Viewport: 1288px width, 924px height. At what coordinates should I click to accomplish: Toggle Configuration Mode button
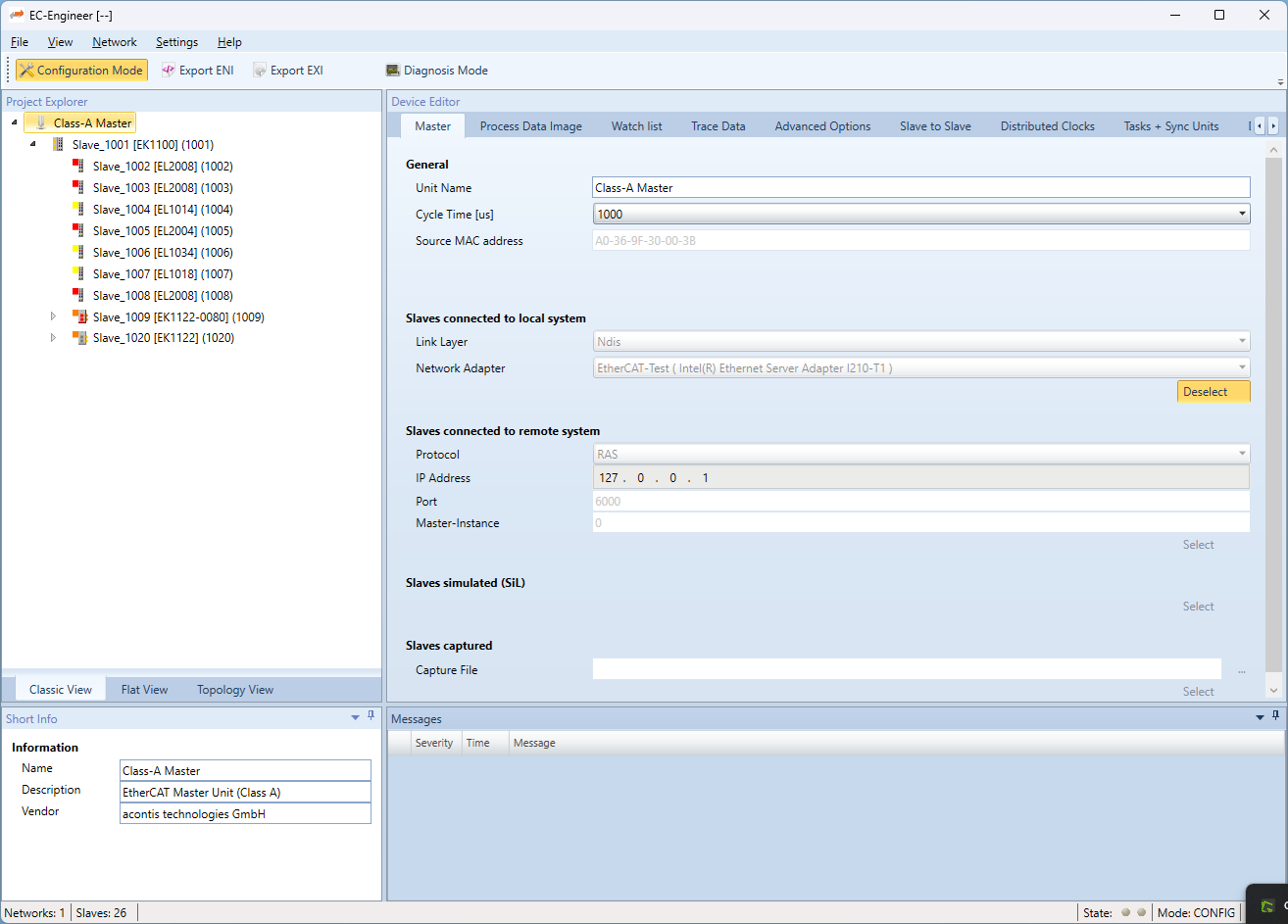tap(81, 71)
